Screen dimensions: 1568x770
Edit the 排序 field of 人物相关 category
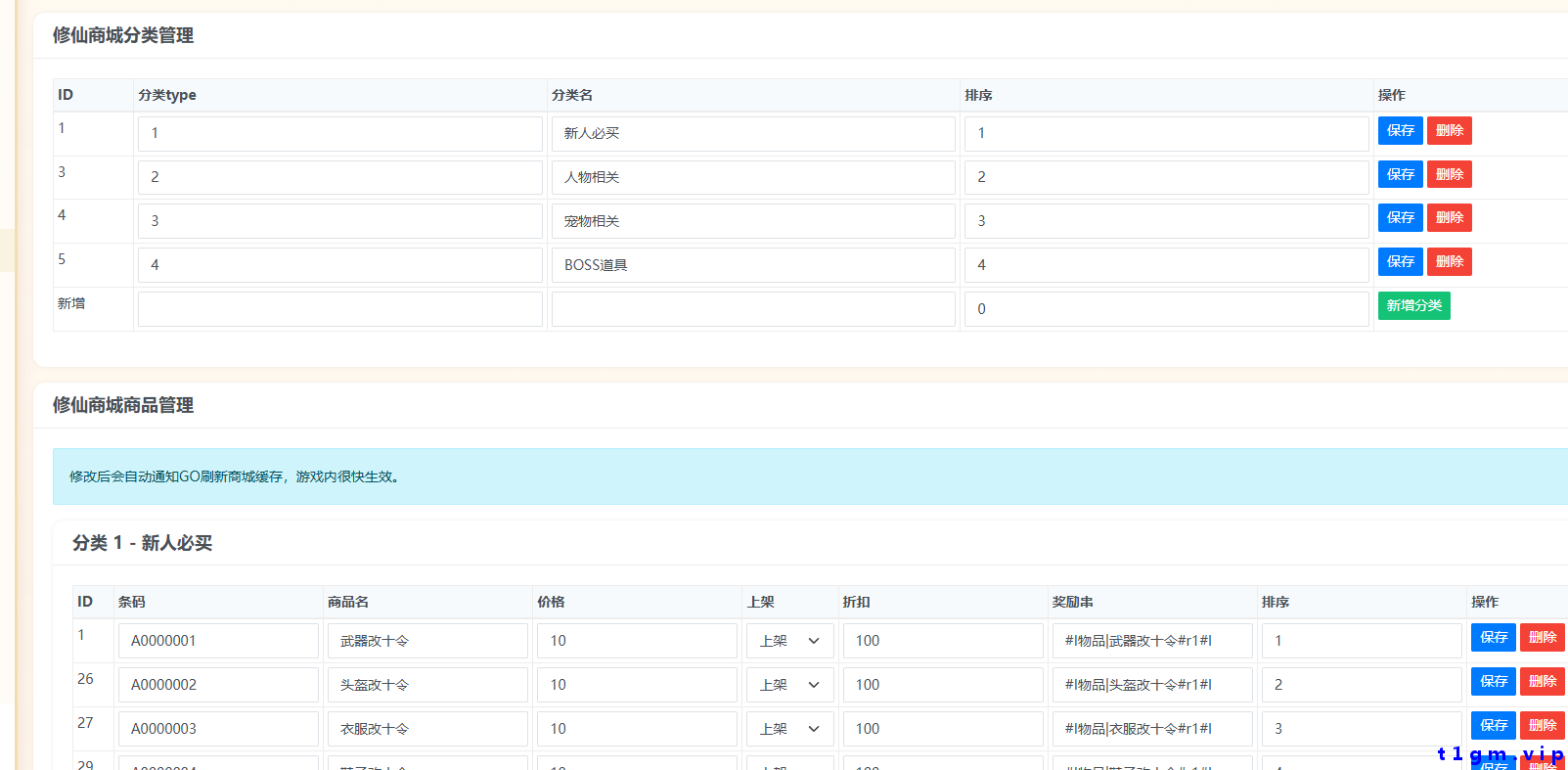click(x=1167, y=178)
